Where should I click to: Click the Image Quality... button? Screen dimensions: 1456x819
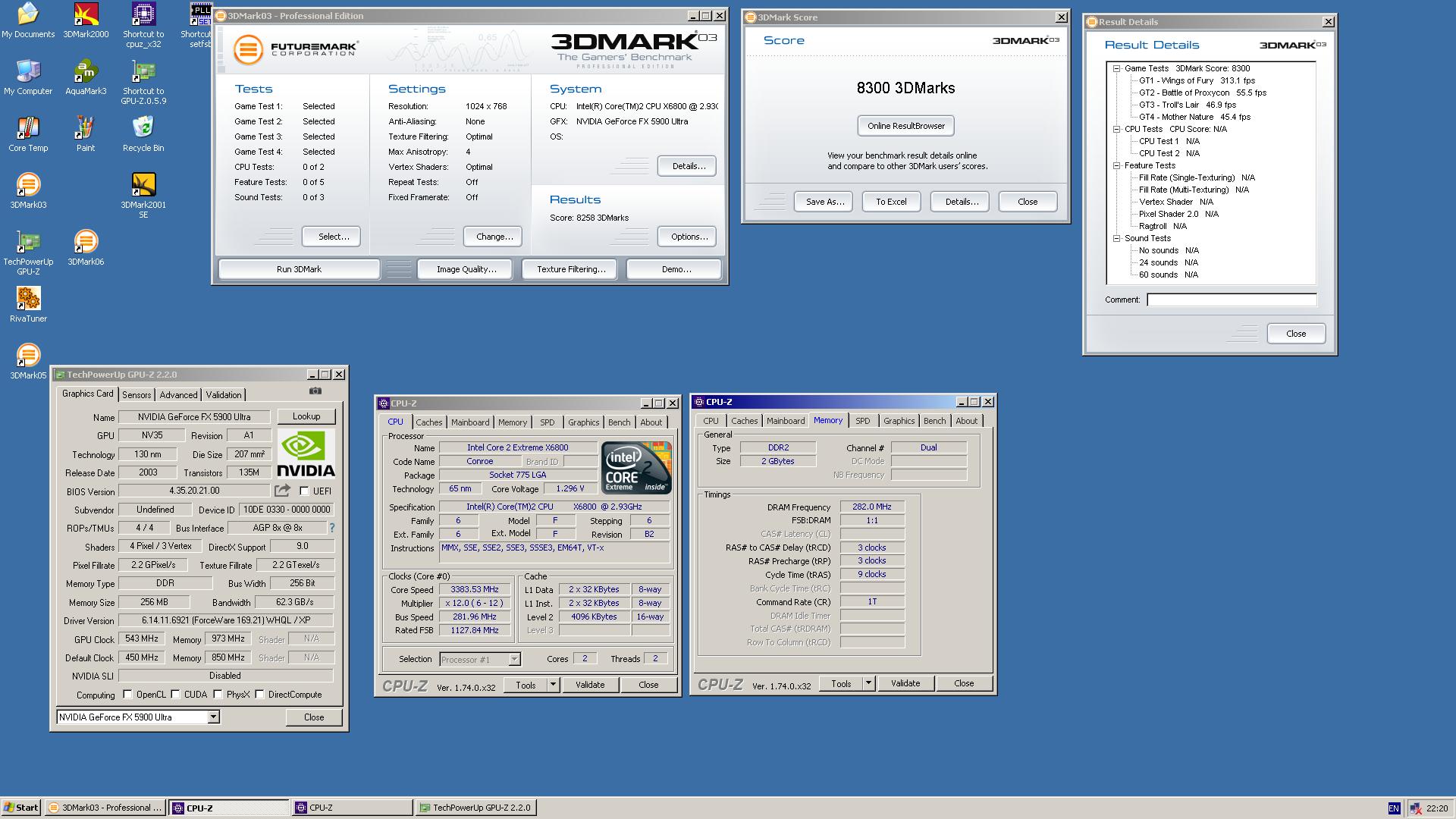466,269
